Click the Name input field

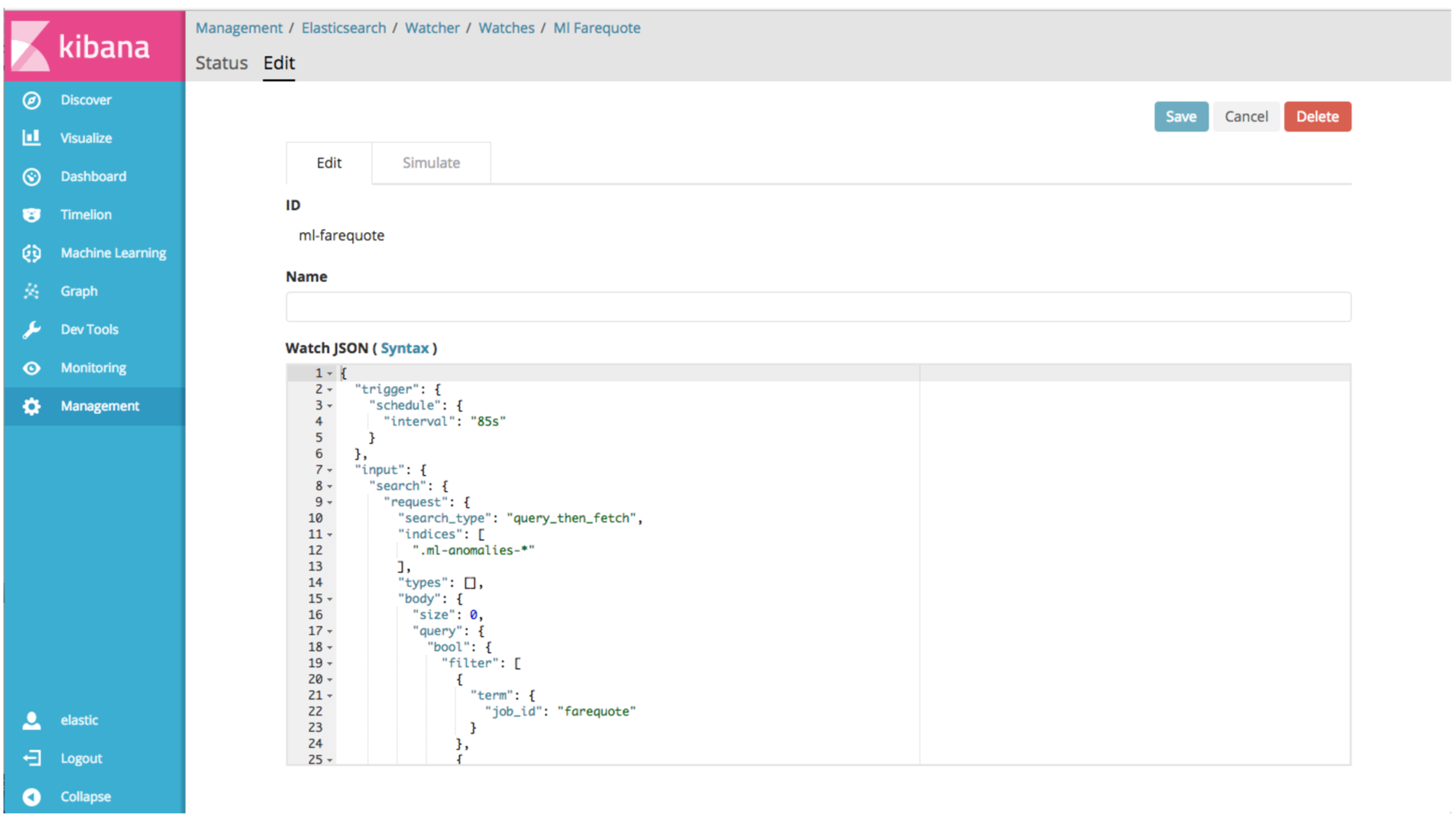817,307
